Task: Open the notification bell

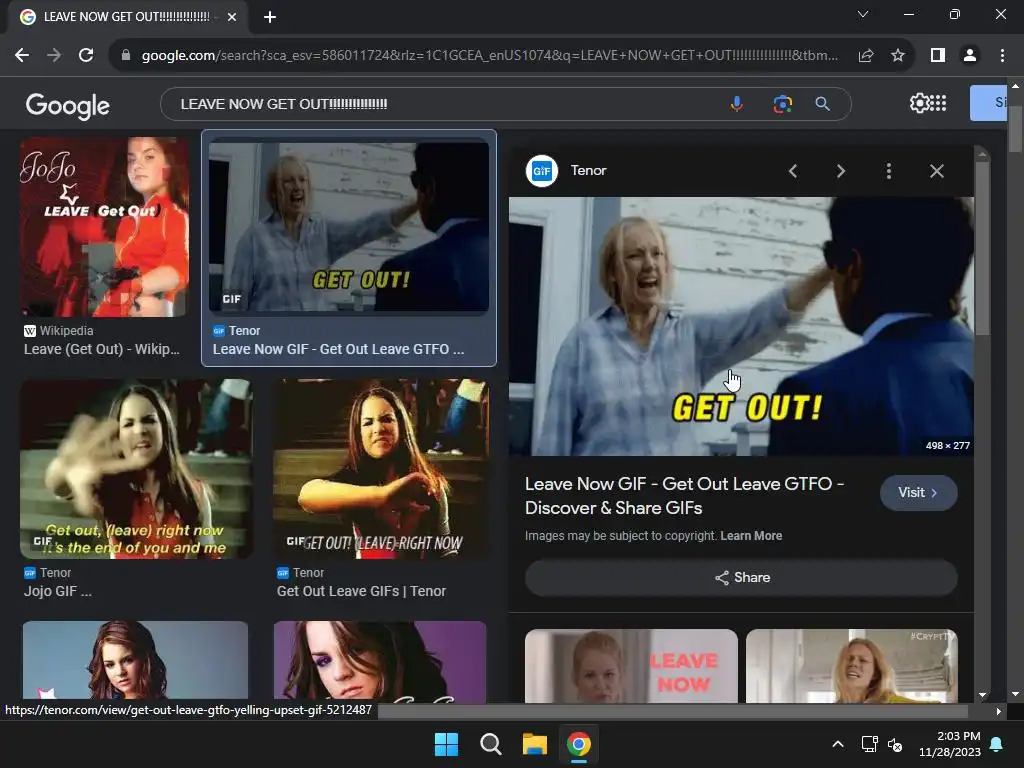Action: tap(997, 744)
